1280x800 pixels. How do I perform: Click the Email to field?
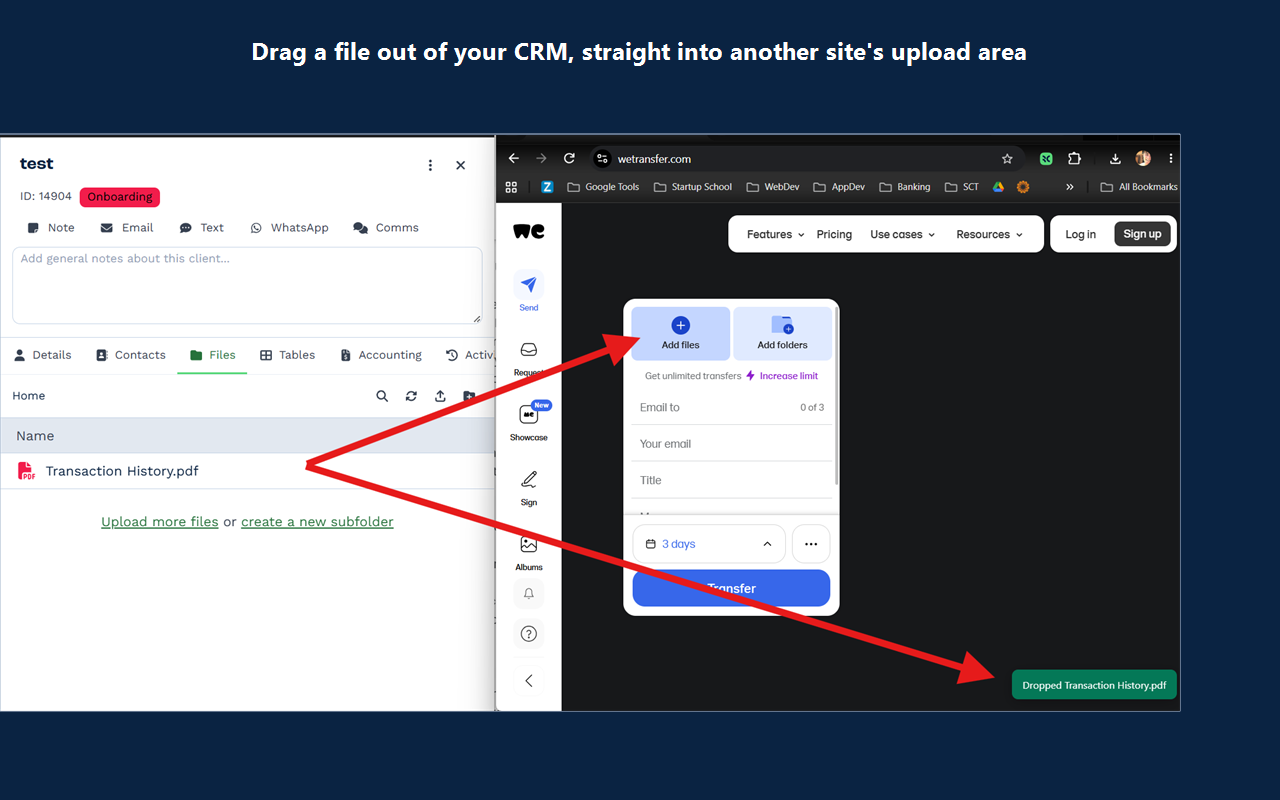point(732,407)
